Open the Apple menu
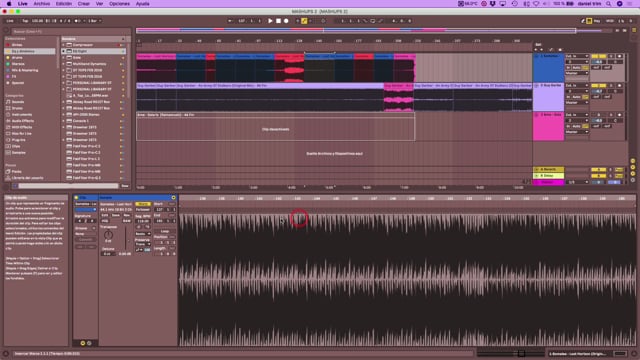The image size is (640, 360). (9, 4)
